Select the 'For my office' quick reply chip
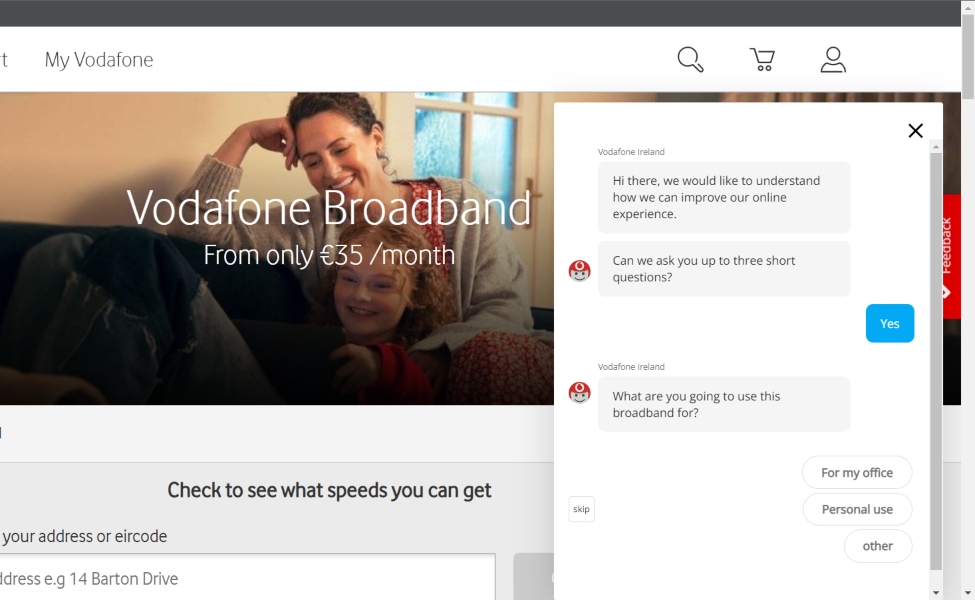Viewport: 975px width, 600px height. [x=857, y=472]
